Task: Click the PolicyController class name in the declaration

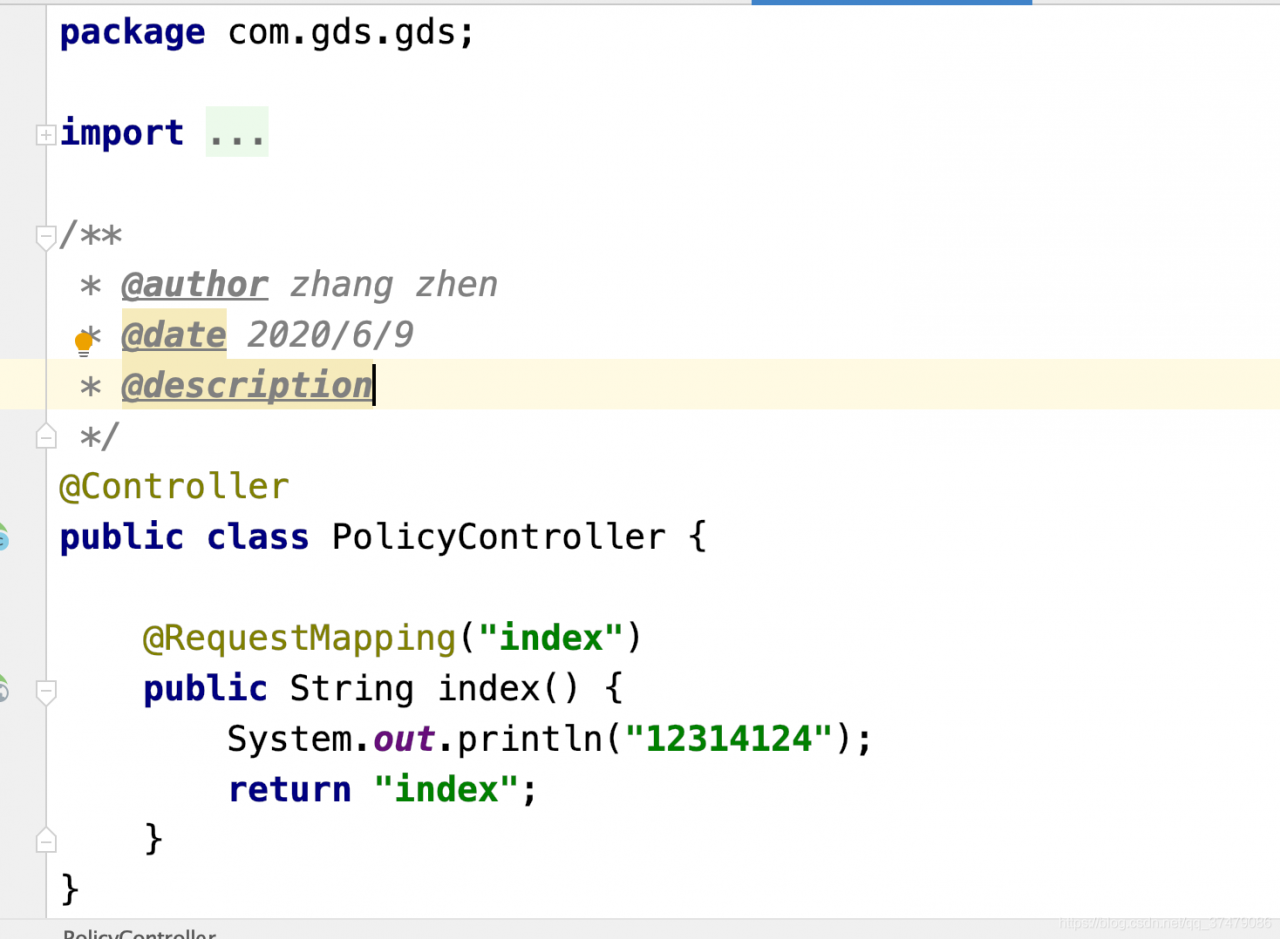Action: point(498,537)
